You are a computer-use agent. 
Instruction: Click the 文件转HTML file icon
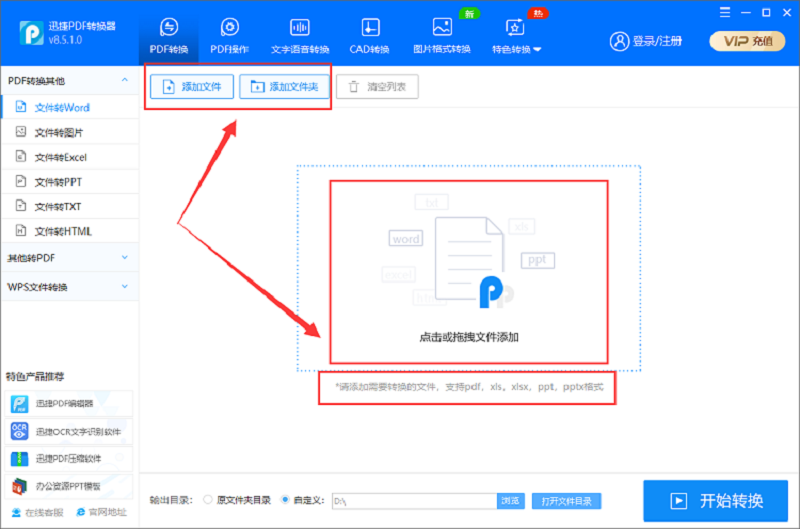click(x=21, y=231)
